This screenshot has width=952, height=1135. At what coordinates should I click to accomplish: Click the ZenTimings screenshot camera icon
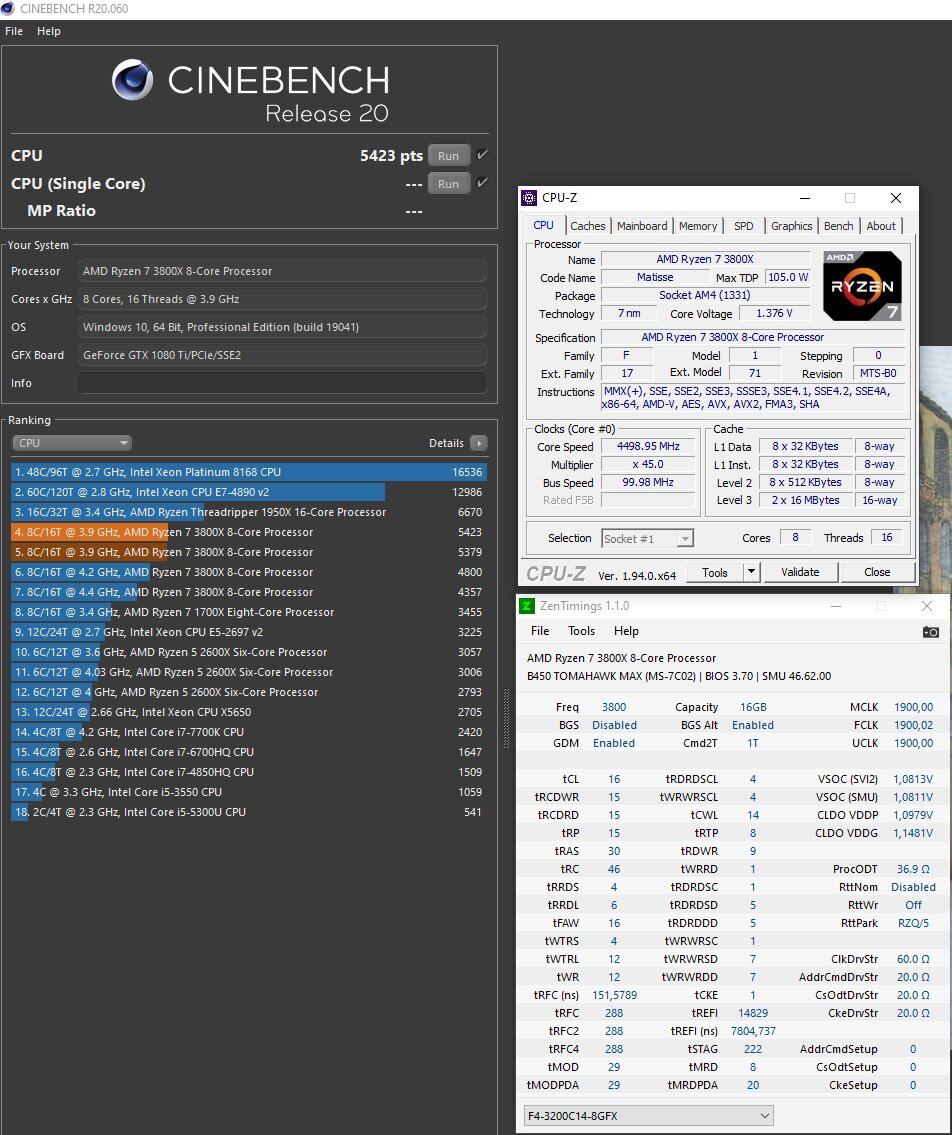click(930, 632)
